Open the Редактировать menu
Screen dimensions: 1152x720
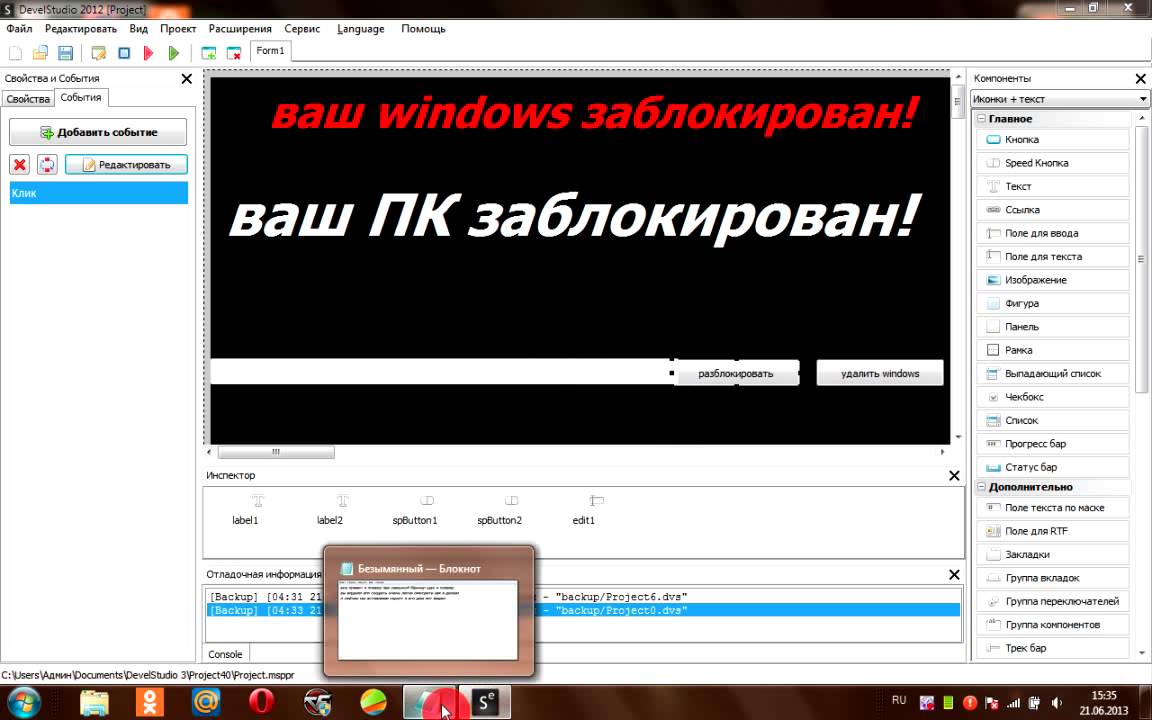[x=81, y=29]
